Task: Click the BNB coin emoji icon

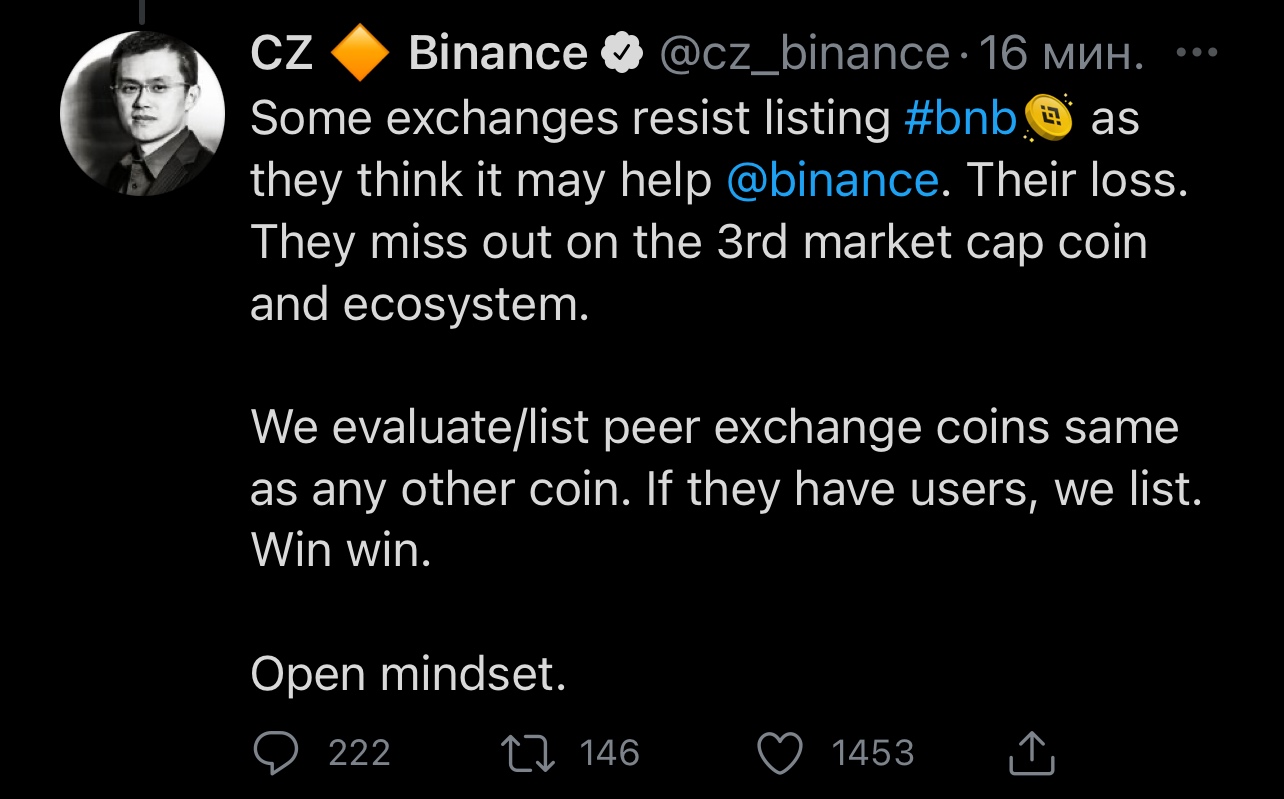Action: pos(1047,119)
